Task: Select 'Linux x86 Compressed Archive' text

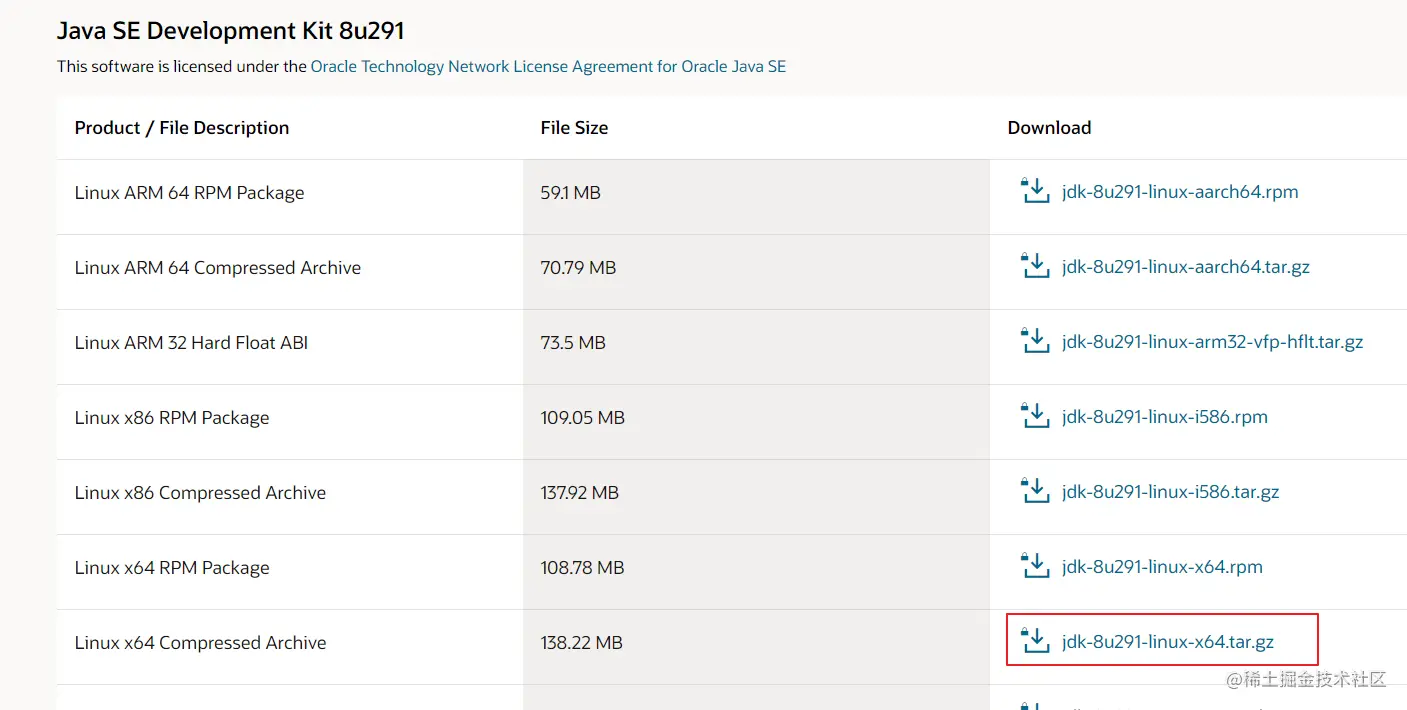Action: [x=200, y=493]
